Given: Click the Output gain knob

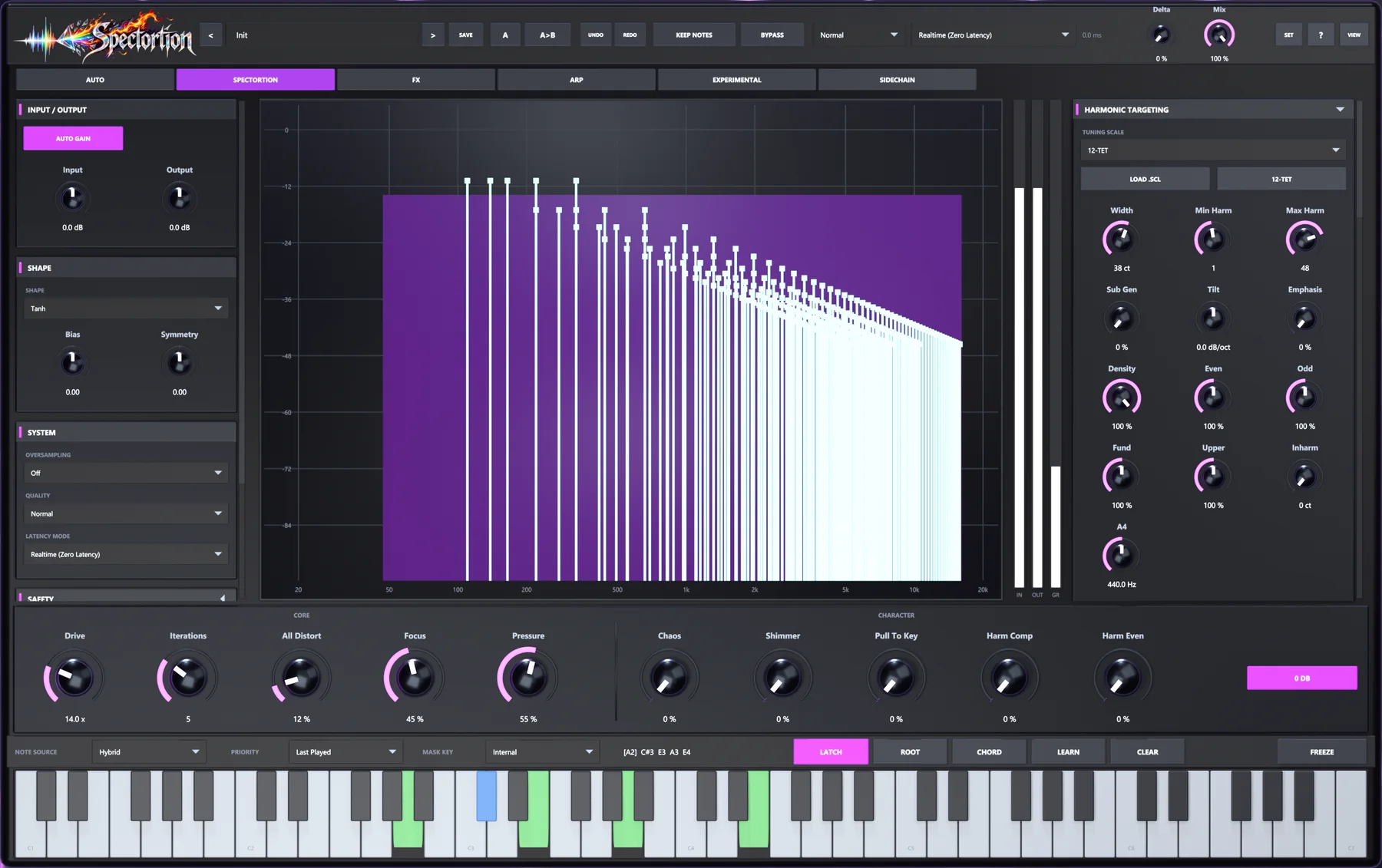Looking at the screenshot, I should [x=179, y=198].
